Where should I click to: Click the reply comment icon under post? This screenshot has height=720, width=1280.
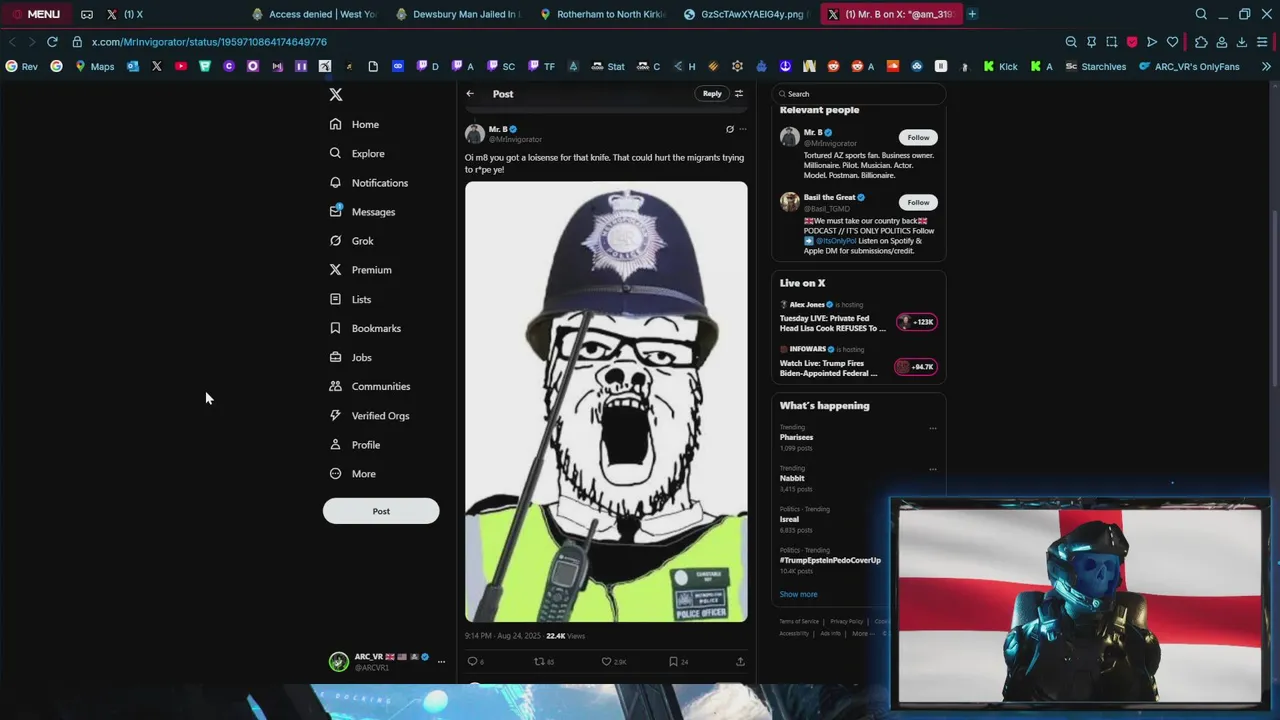[x=472, y=661]
